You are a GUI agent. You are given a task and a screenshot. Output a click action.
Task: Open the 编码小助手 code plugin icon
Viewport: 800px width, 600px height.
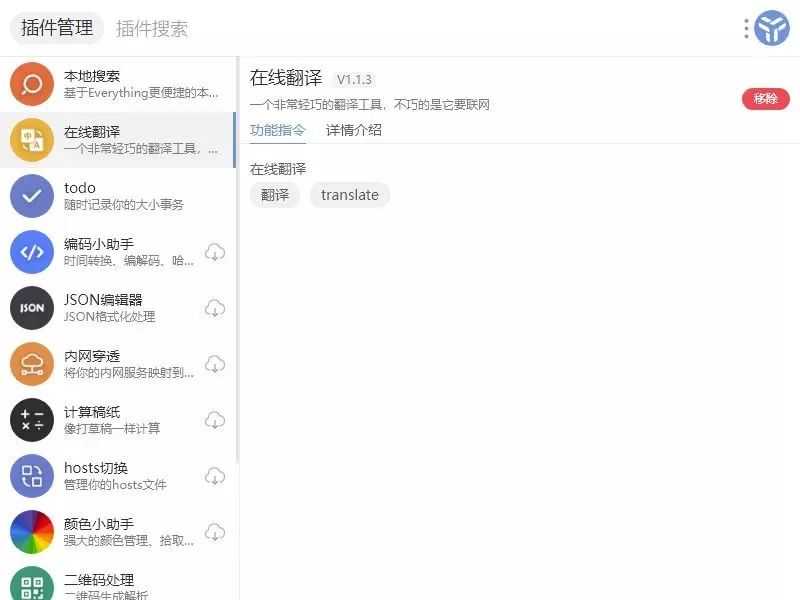click(31, 252)
